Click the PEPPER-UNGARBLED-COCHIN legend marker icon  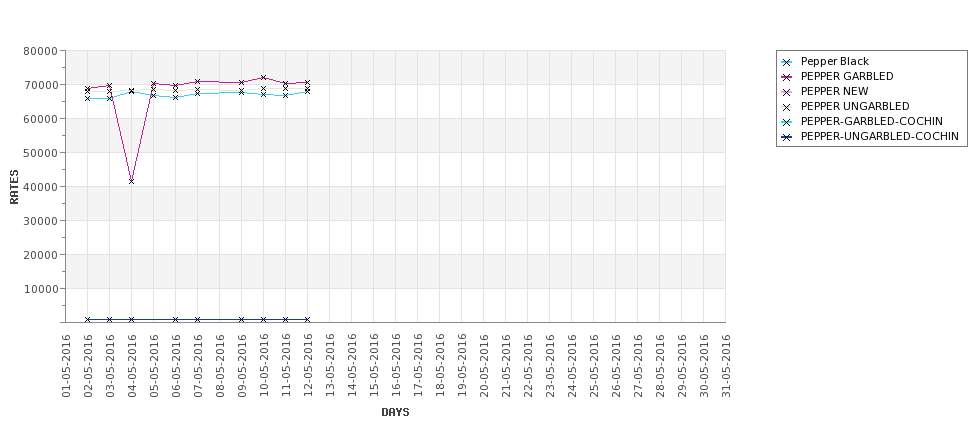pyautogui.click(x=787, y=137)
